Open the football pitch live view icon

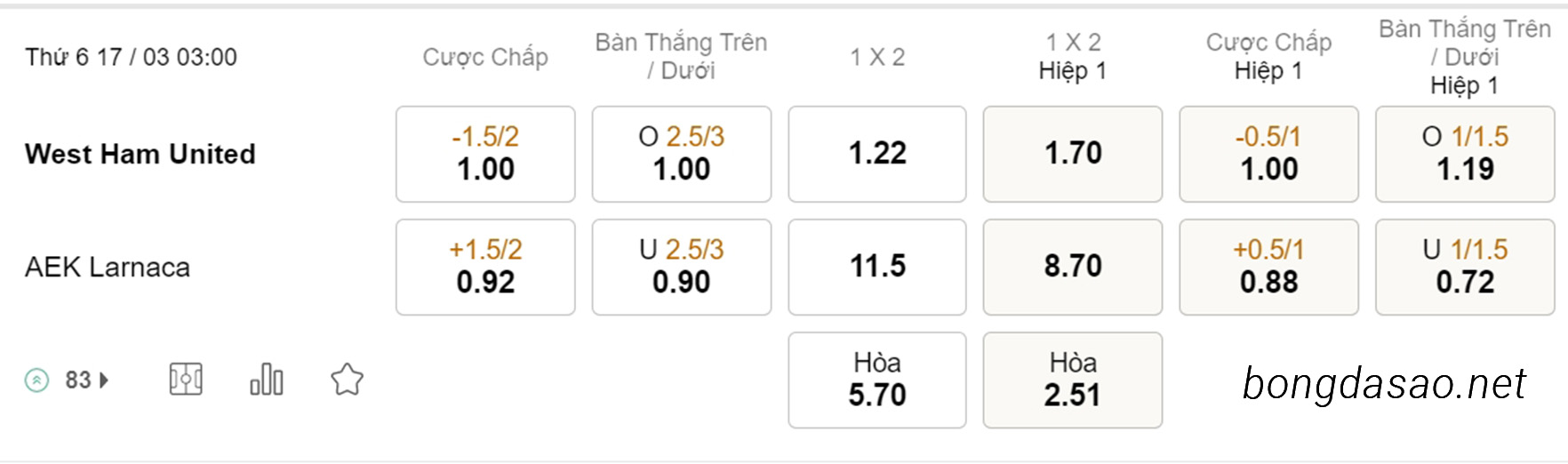click(x=186, y=380)
